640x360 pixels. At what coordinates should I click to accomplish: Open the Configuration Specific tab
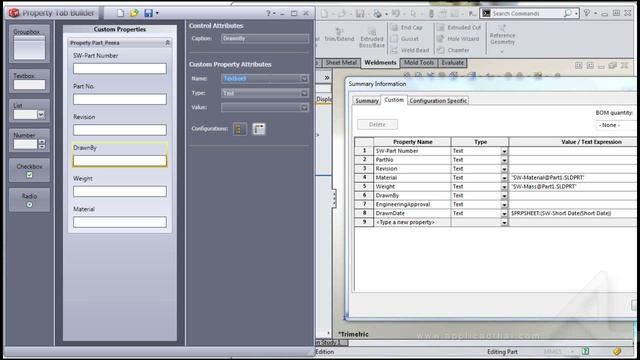point(438,101)
